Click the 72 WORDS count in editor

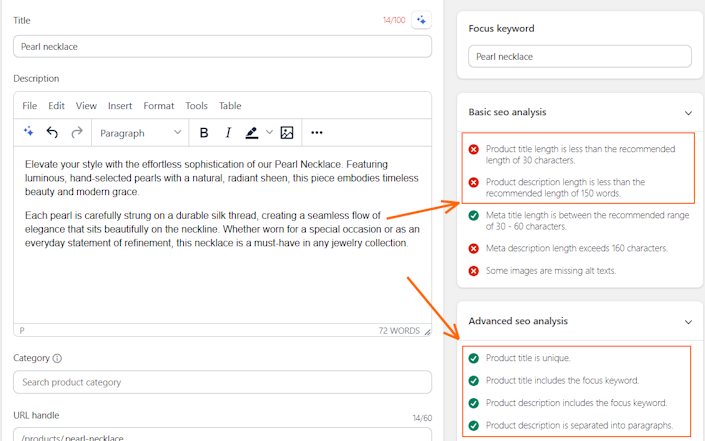399,331
